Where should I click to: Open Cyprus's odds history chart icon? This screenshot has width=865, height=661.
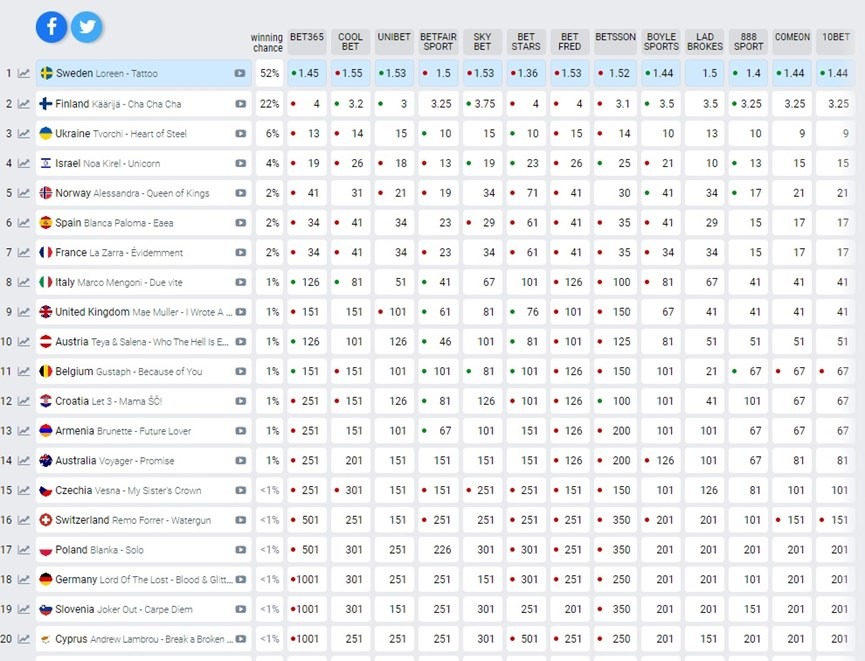[24, 639]
